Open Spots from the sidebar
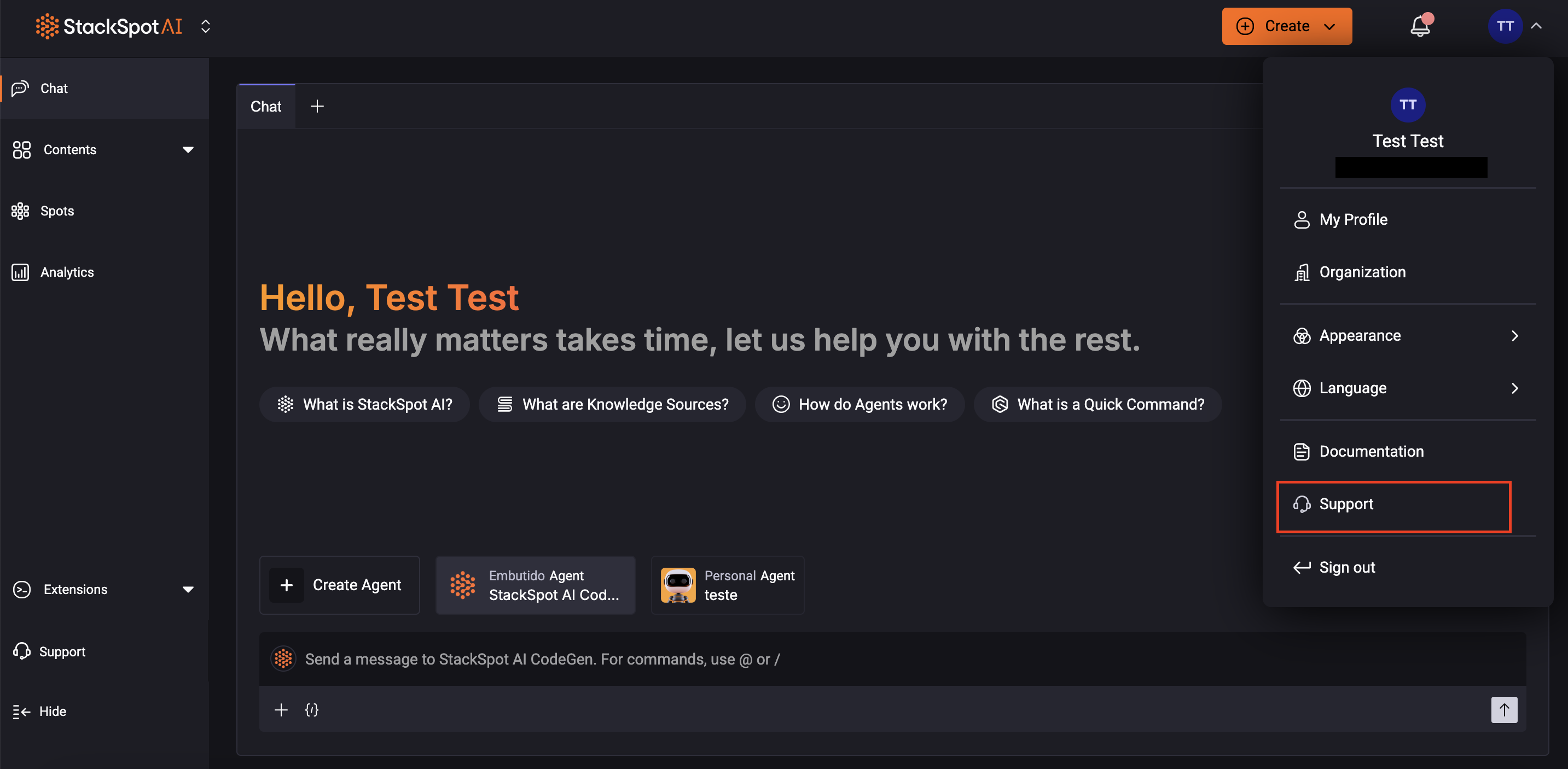 coord(56,211)
